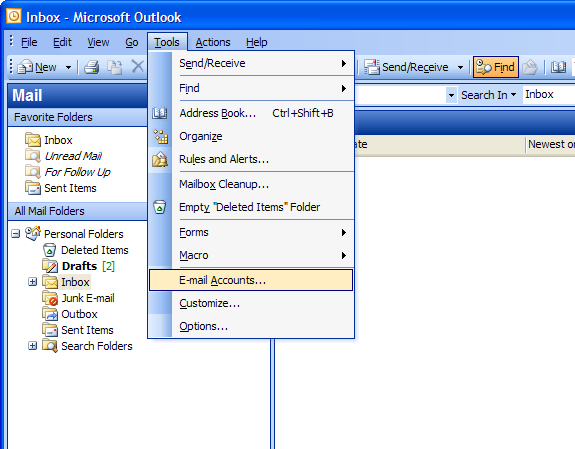Image resolution: width=575 pixels, height=449 pixels.
Task: Click the Address Book menu icon
Action: pyautogui.click(x=160, y=113)
